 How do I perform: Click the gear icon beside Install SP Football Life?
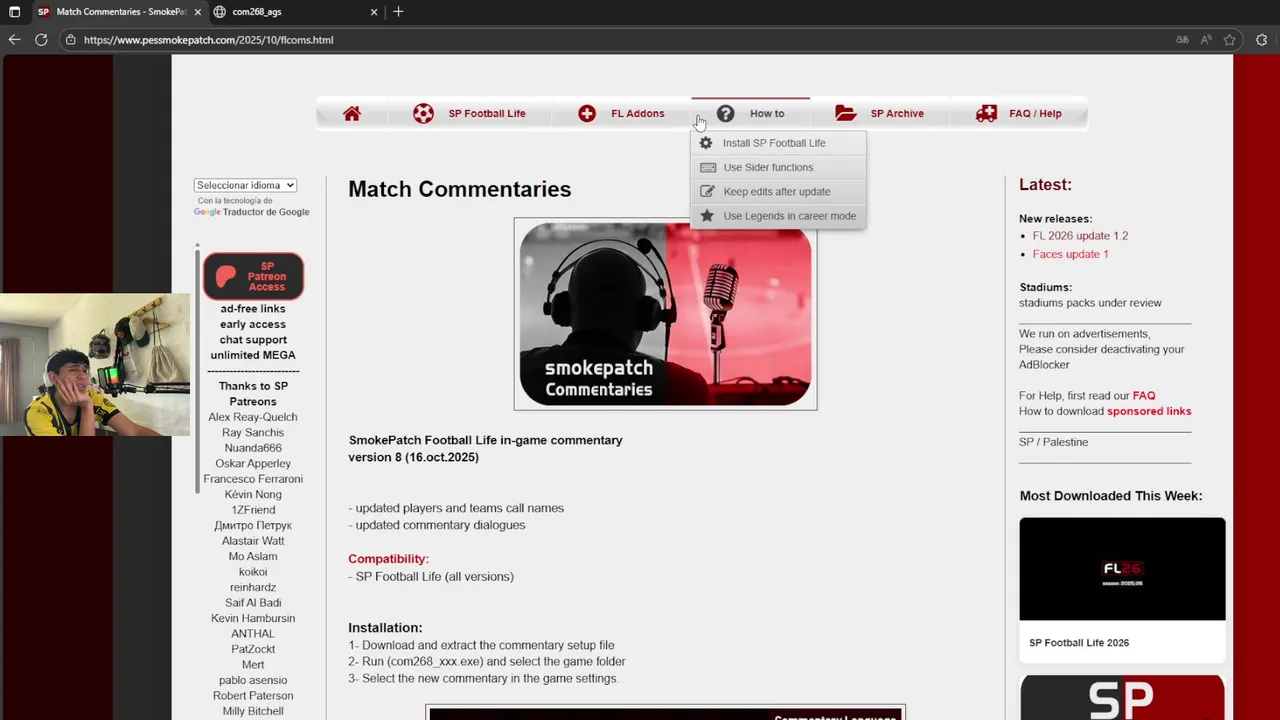click(x=706, y=143)
